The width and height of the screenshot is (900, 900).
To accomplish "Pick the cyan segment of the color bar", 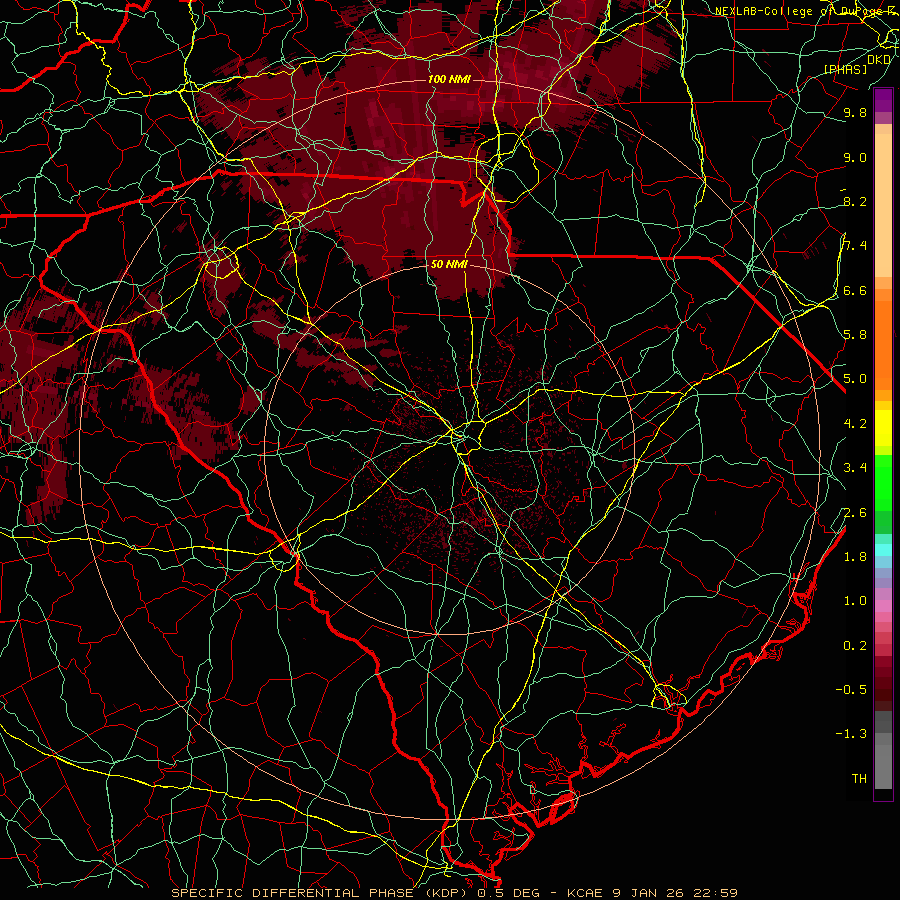I will [x=883, y=550].
